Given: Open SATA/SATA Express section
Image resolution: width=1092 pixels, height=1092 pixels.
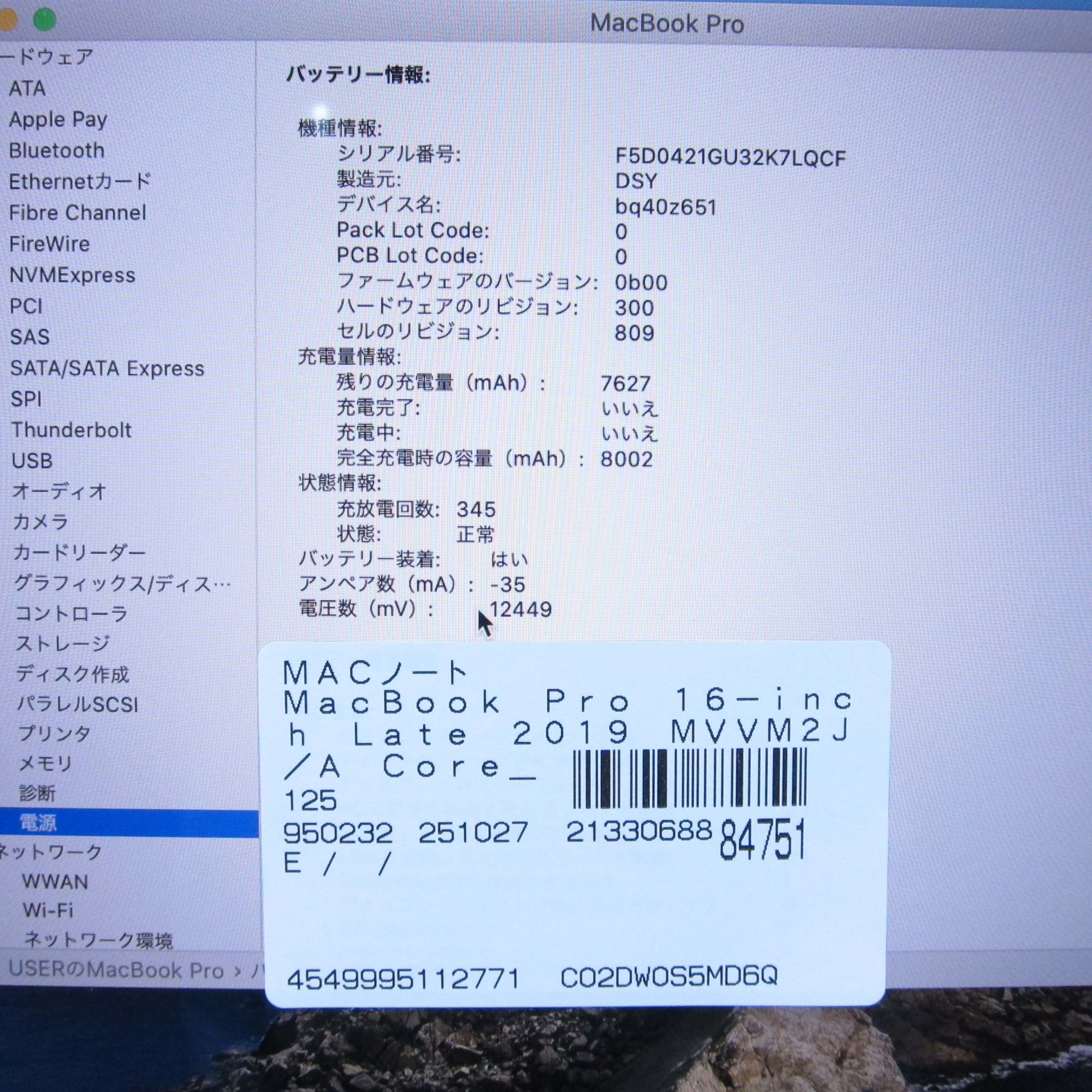Looking at the screenshot, I should 107,368.
